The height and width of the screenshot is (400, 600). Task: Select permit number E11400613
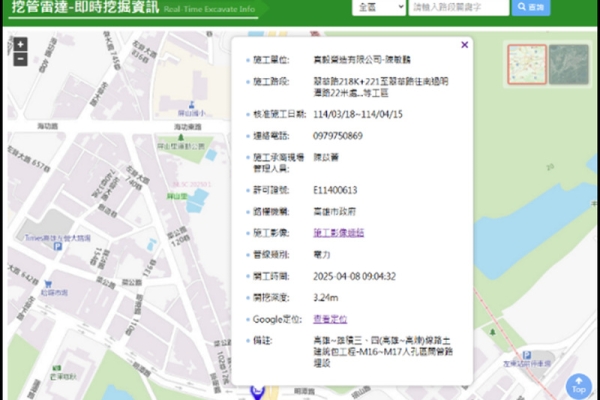[x=335, y=190]
